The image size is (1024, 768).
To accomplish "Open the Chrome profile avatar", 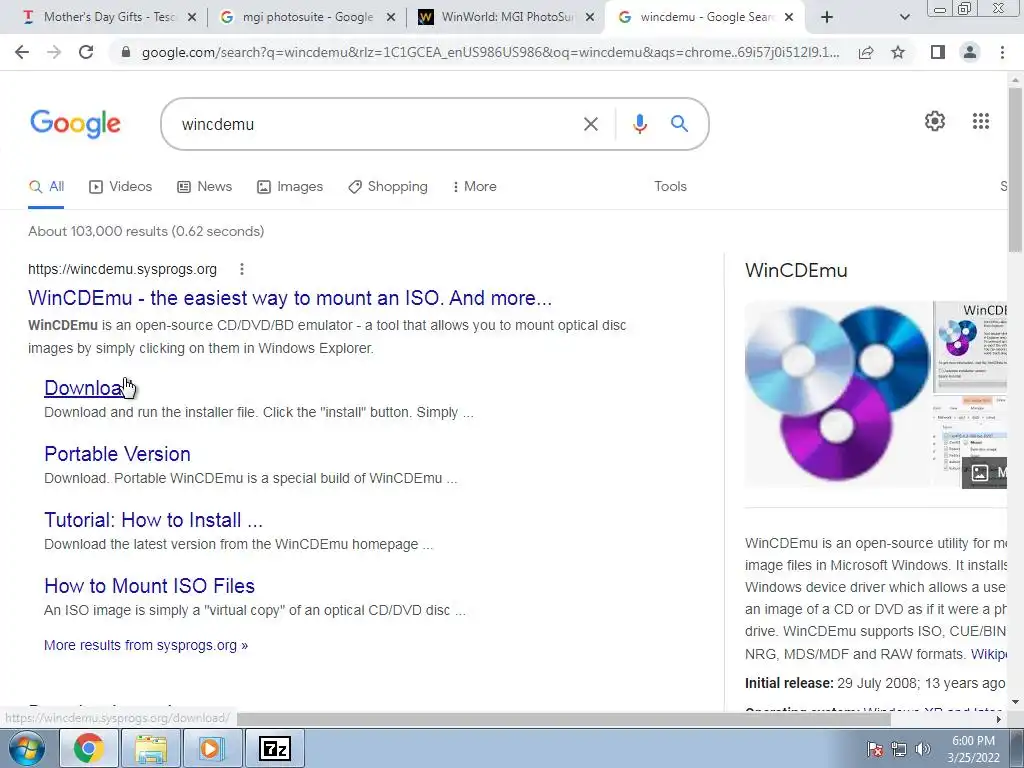I will pyautogui.click(x=970, y=52).
